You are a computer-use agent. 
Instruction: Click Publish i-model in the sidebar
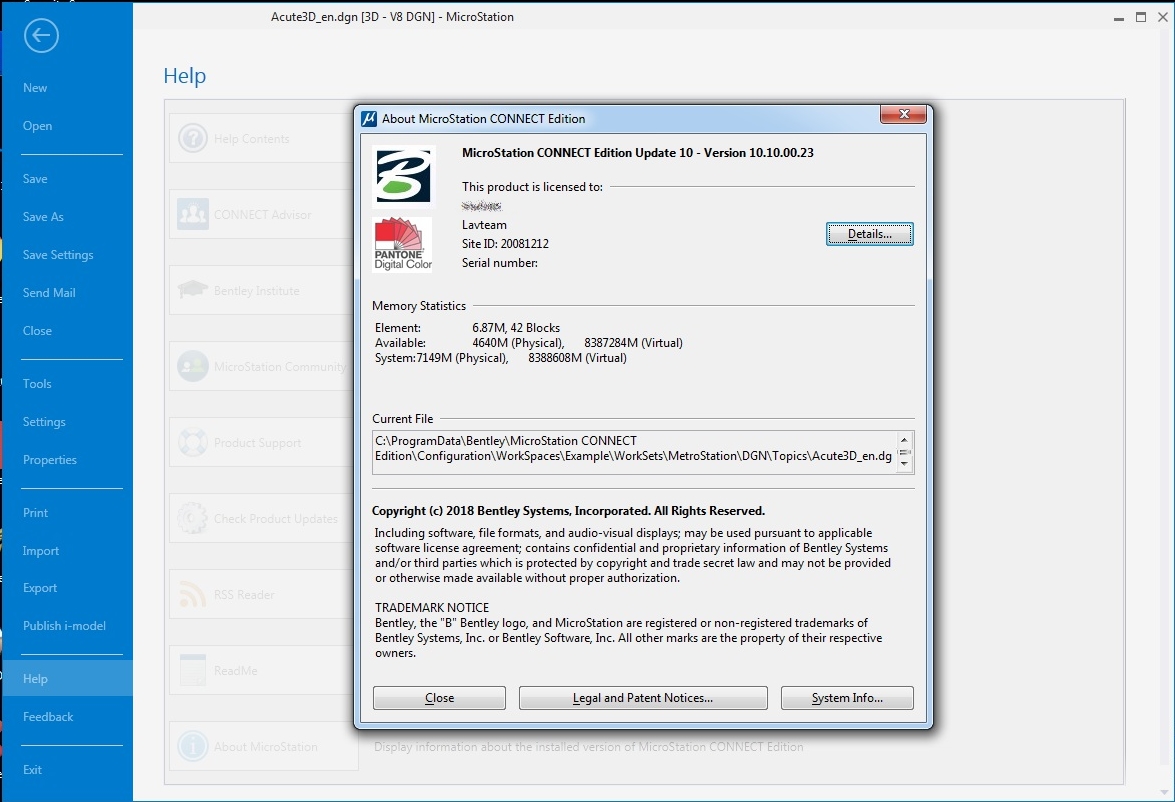click(64, 626)
